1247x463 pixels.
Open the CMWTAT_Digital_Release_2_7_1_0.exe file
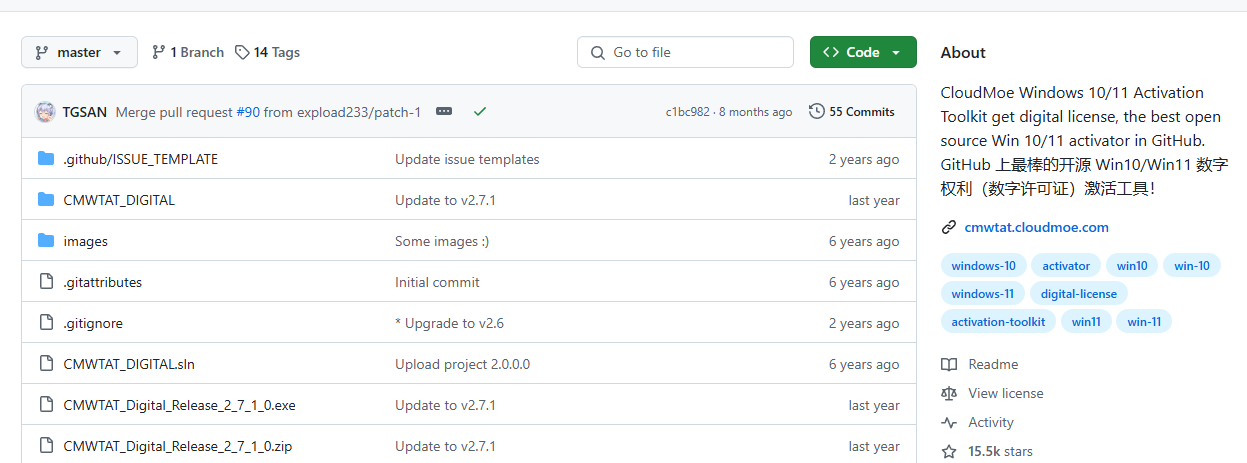pos(179,405)
